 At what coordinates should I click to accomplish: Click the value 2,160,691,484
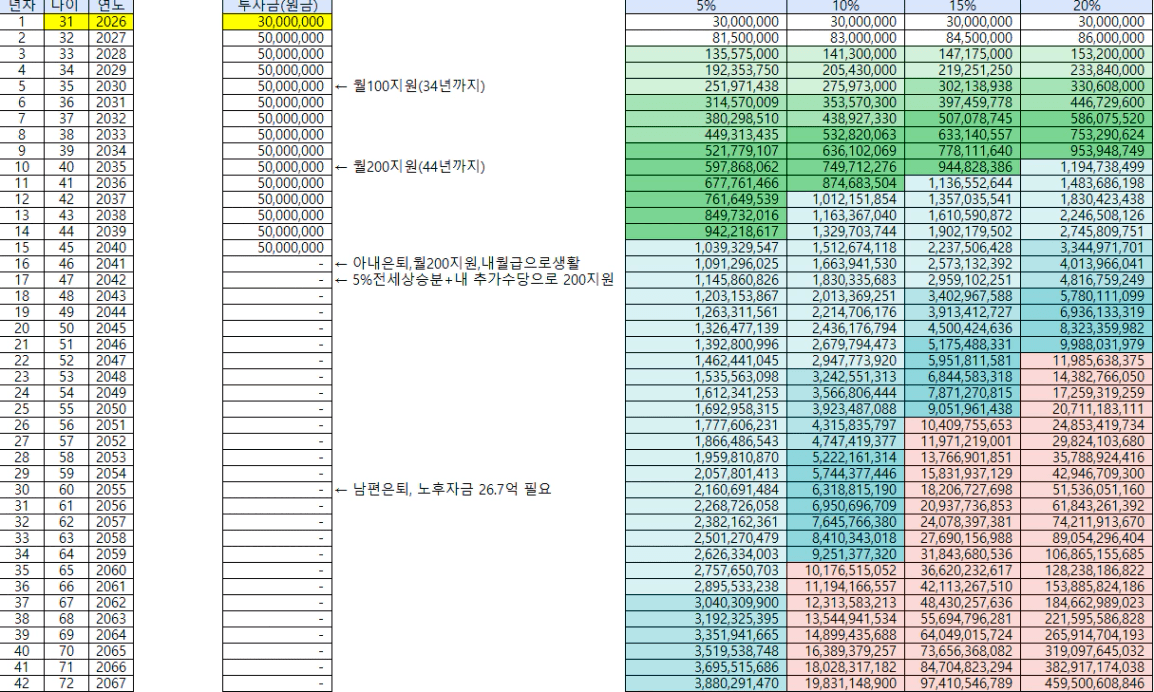707,490
